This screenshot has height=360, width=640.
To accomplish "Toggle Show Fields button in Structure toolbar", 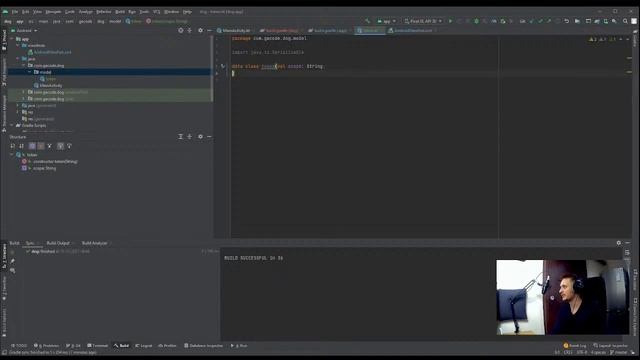I will click(32, 146).
